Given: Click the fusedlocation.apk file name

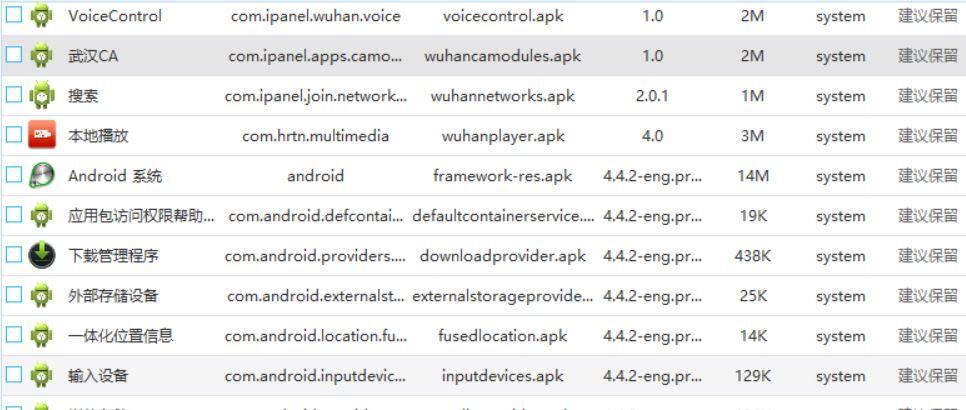Looking at the screenshot, I should coord(503,336).
